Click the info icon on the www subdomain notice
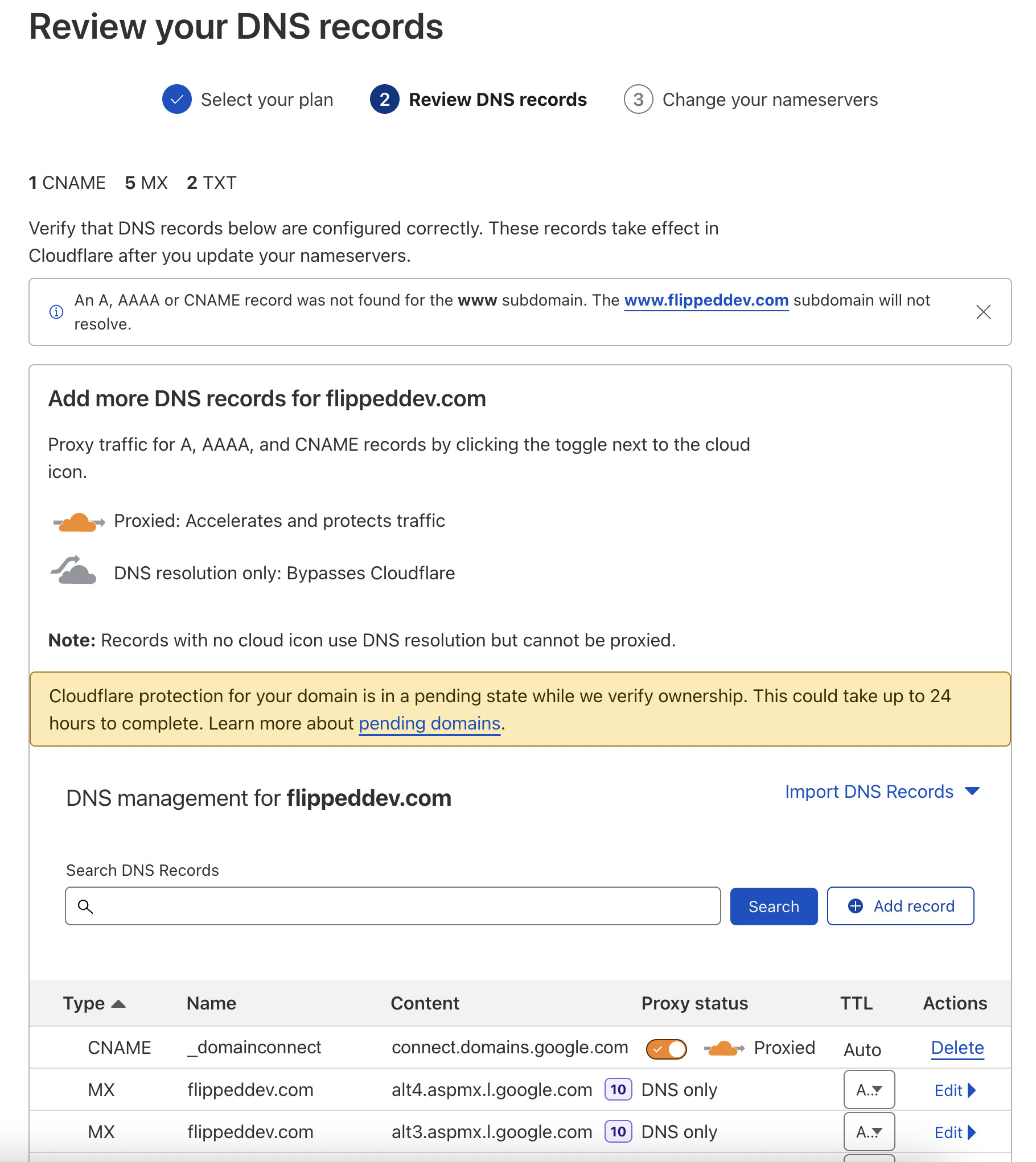 point(56,312)
